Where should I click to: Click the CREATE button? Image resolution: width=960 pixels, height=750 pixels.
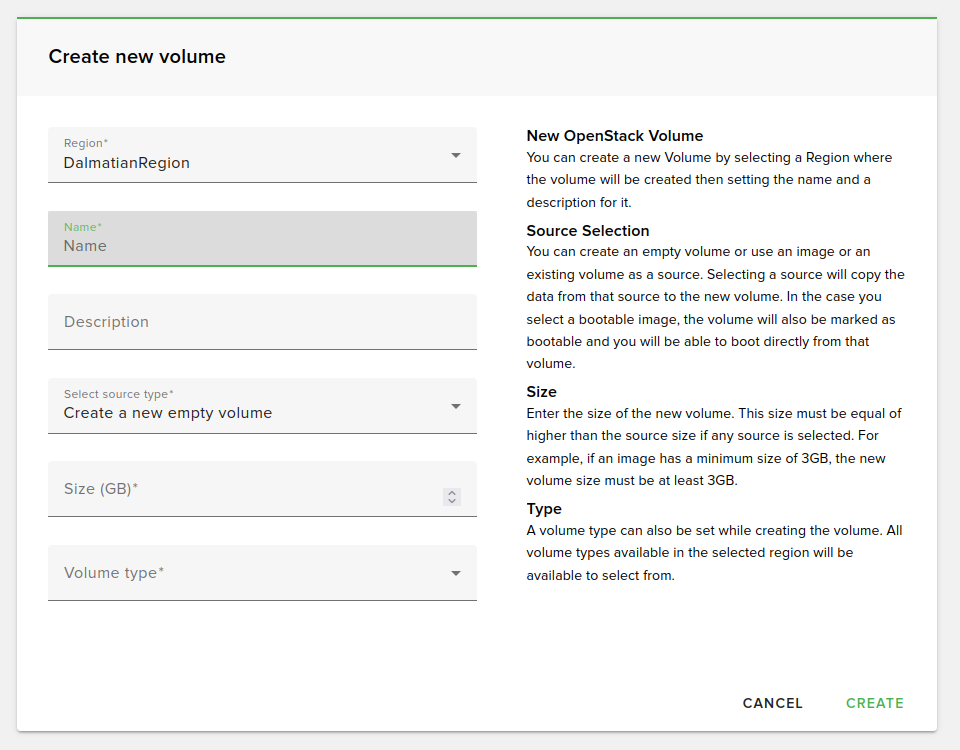(x=874, y=703)
